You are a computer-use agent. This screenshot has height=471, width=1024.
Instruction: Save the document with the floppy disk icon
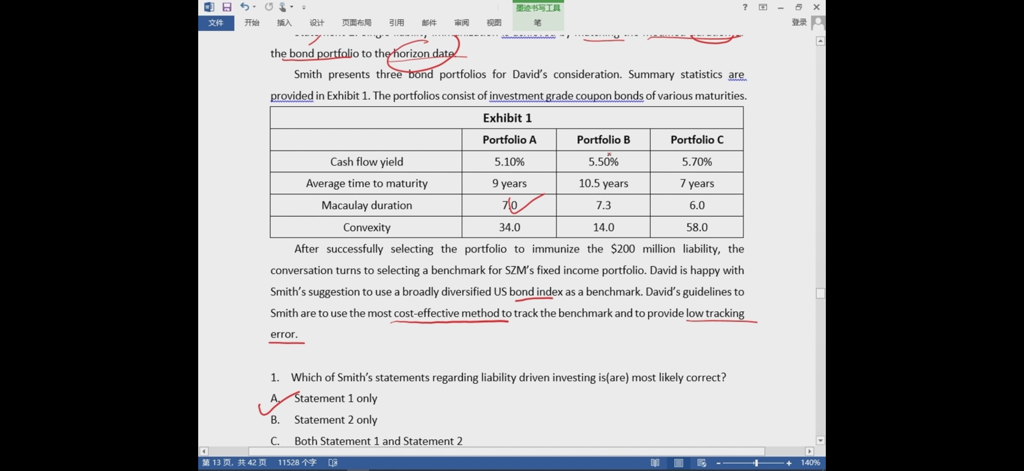[x=227, y=7]
